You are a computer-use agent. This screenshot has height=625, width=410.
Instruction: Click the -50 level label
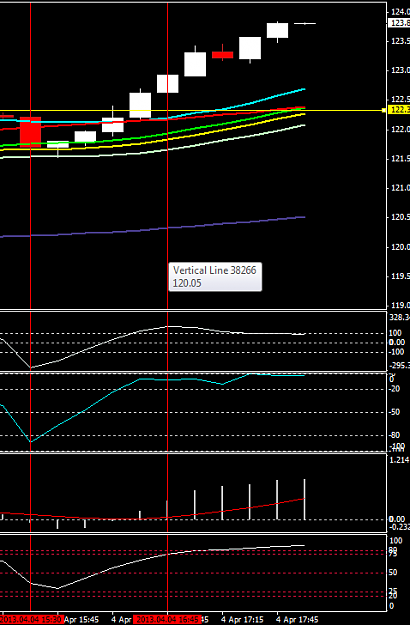click(394, 412)
